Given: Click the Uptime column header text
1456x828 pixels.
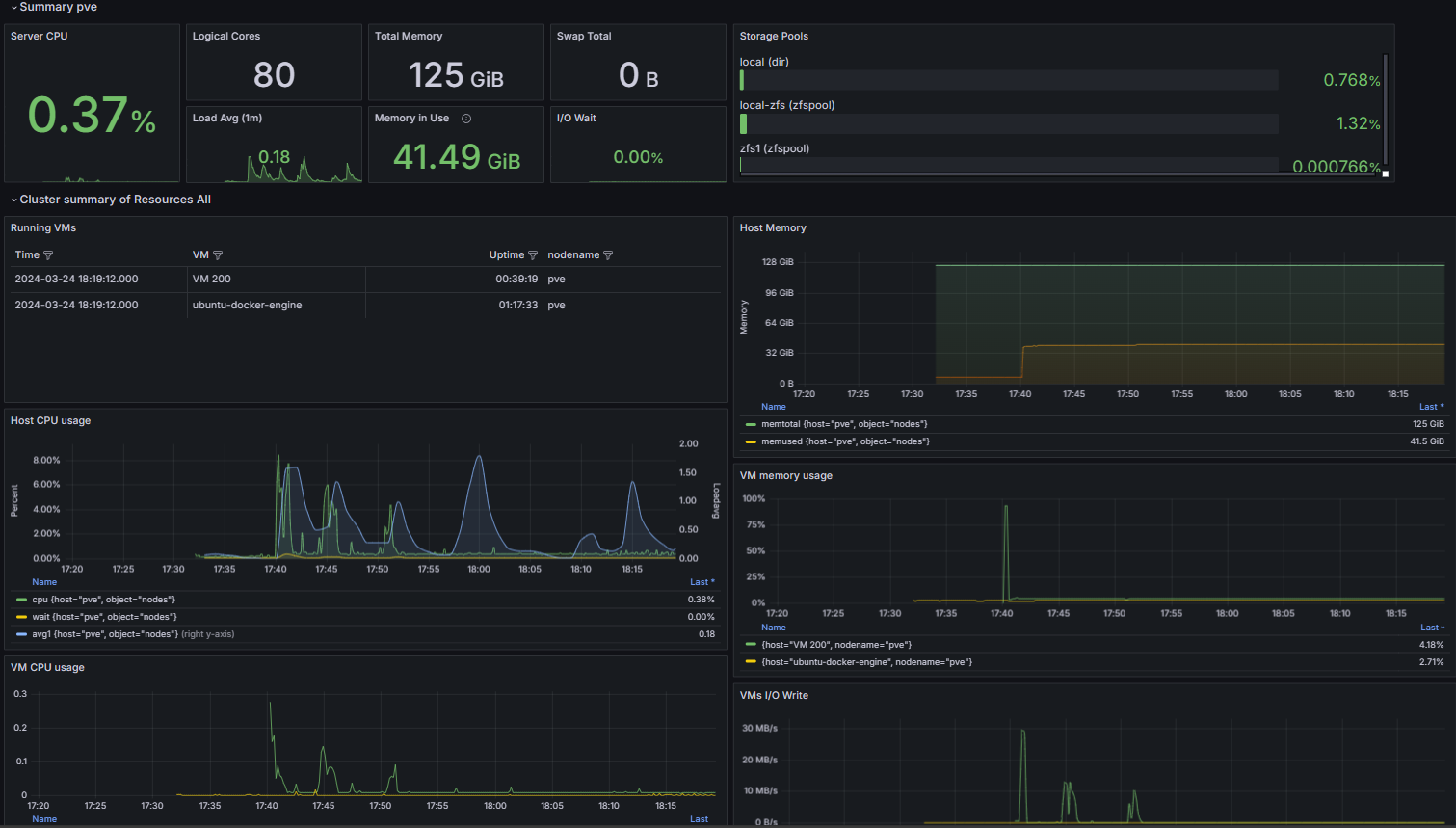Looking at the screenshot, I should click(507, 255).
